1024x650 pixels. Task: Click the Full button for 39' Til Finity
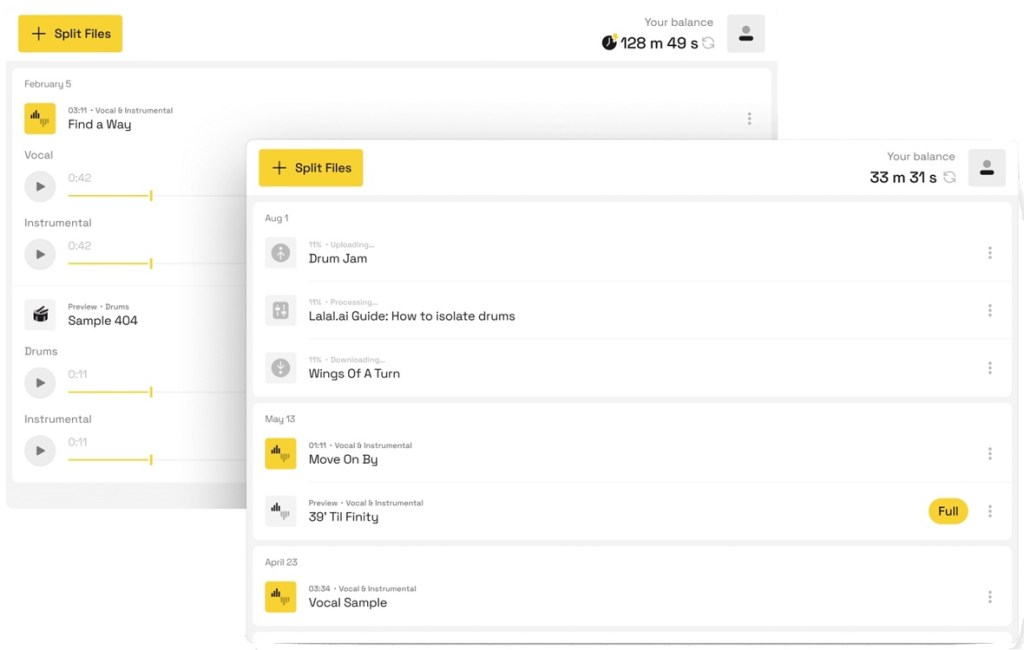point(948,511)
